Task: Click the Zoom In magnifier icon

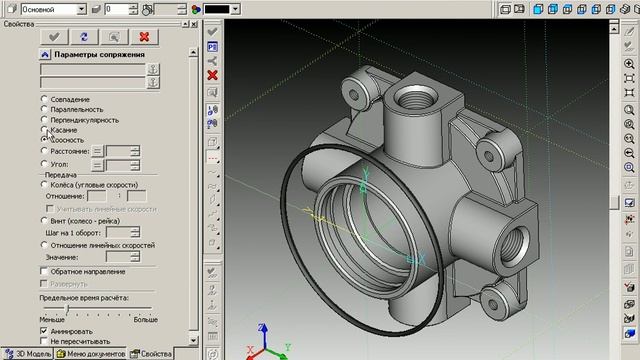Action: [629, 64]
